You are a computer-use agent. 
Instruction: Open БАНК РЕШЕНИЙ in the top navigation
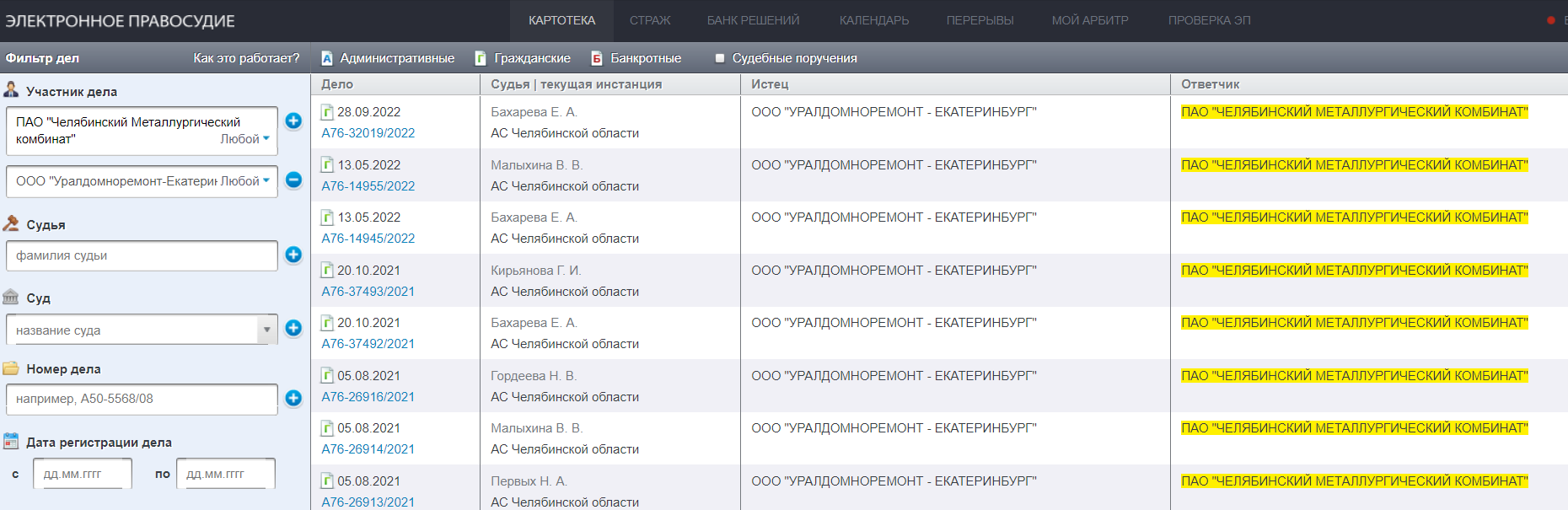tap(754, 20)
